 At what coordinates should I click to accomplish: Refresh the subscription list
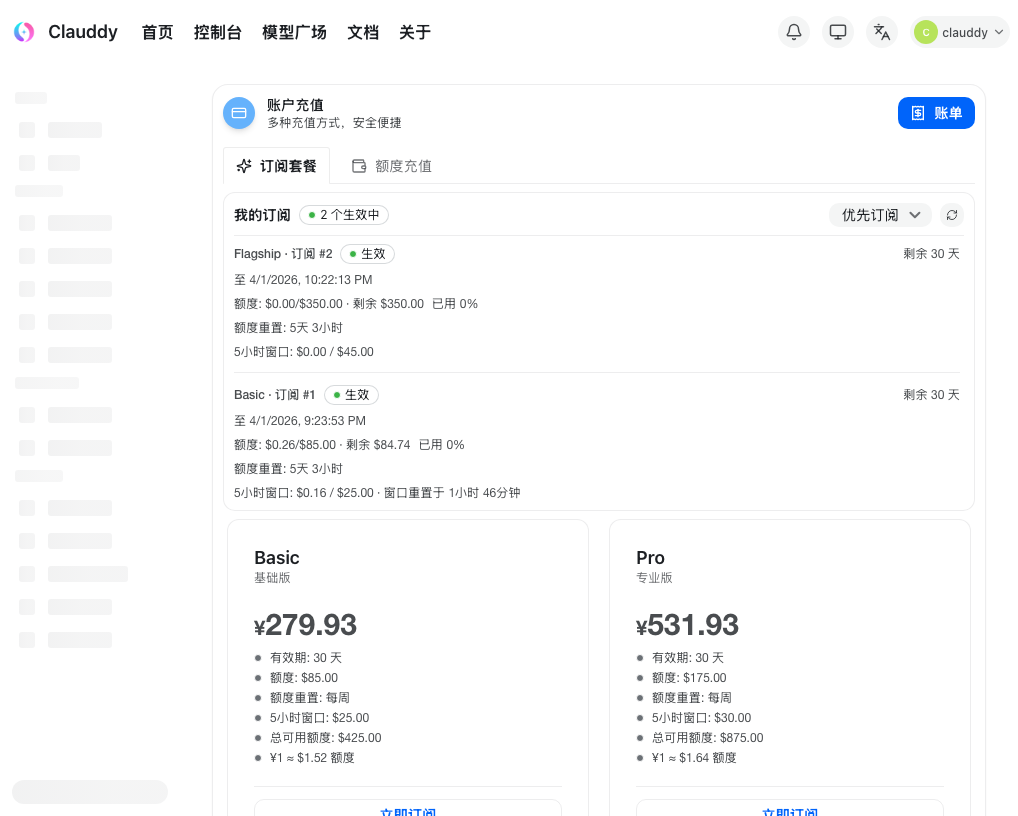(951, 214)
